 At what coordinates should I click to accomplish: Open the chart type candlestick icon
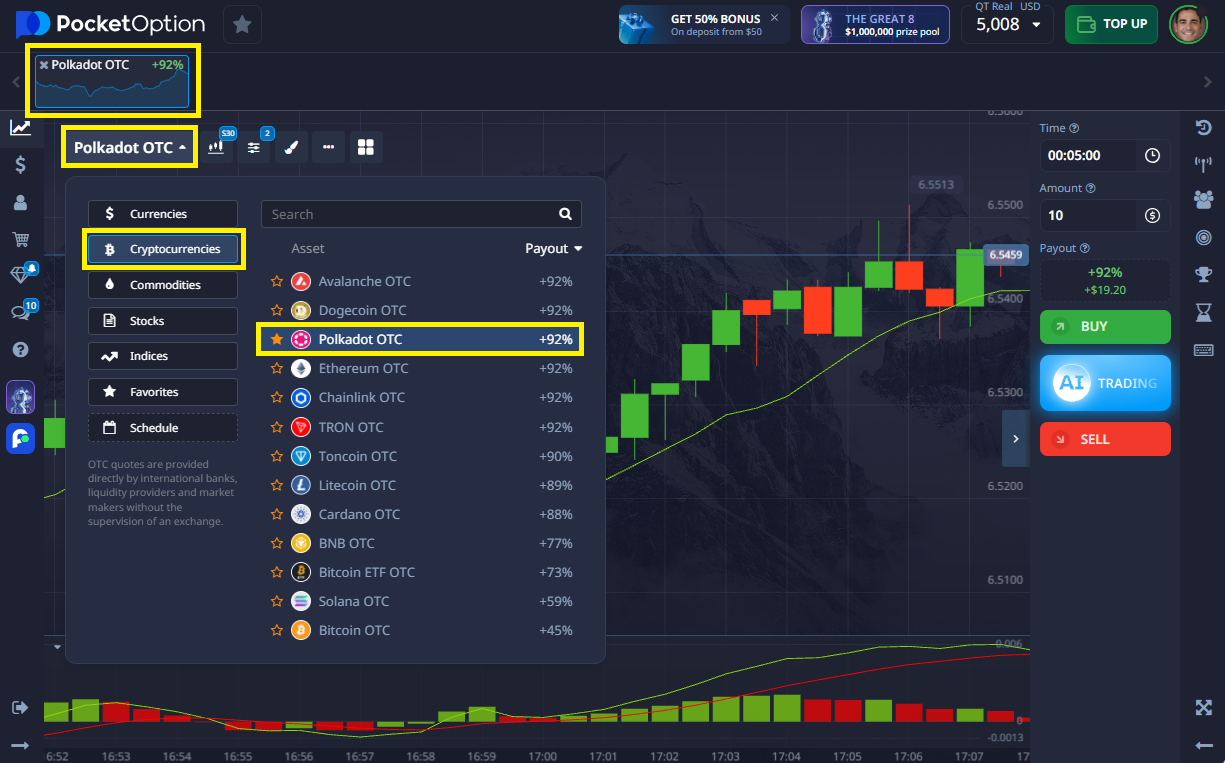coord(217,148)
